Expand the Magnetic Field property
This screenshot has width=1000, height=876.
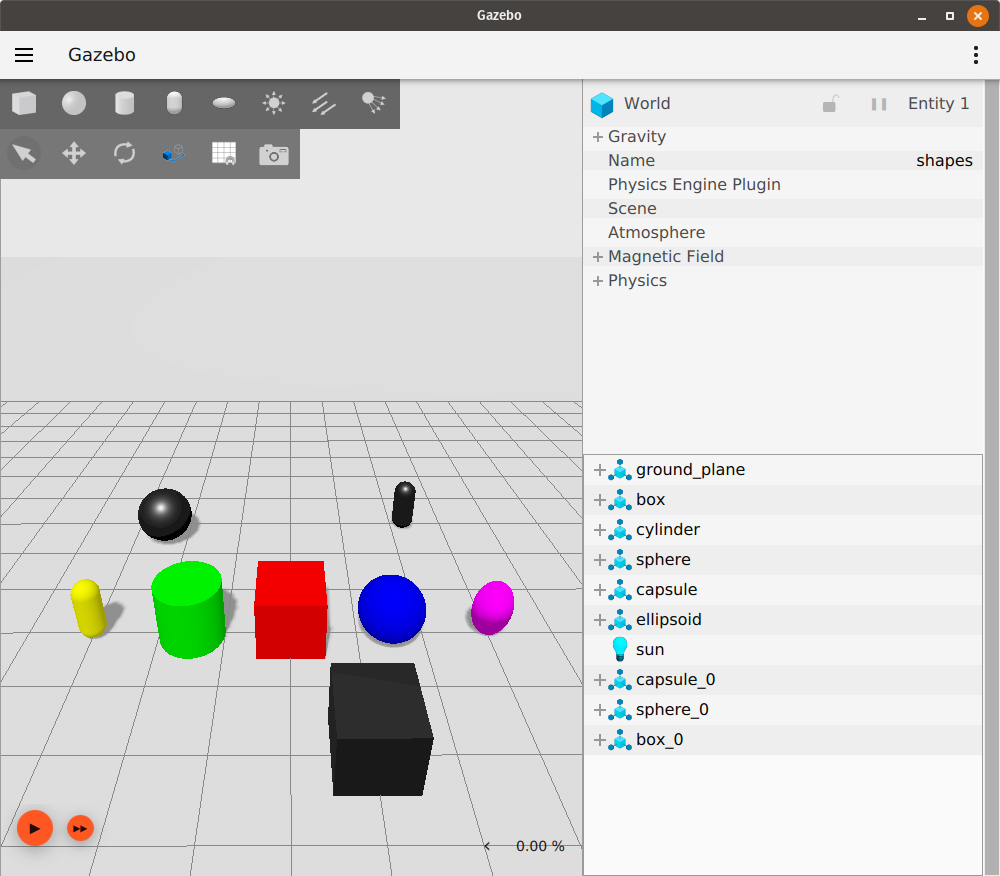(598, 256)
